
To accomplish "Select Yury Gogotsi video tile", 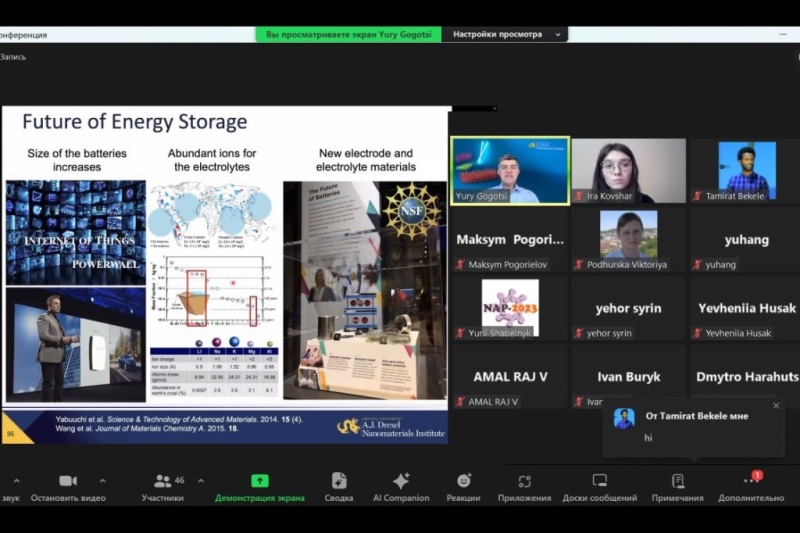I will (510, 171).
